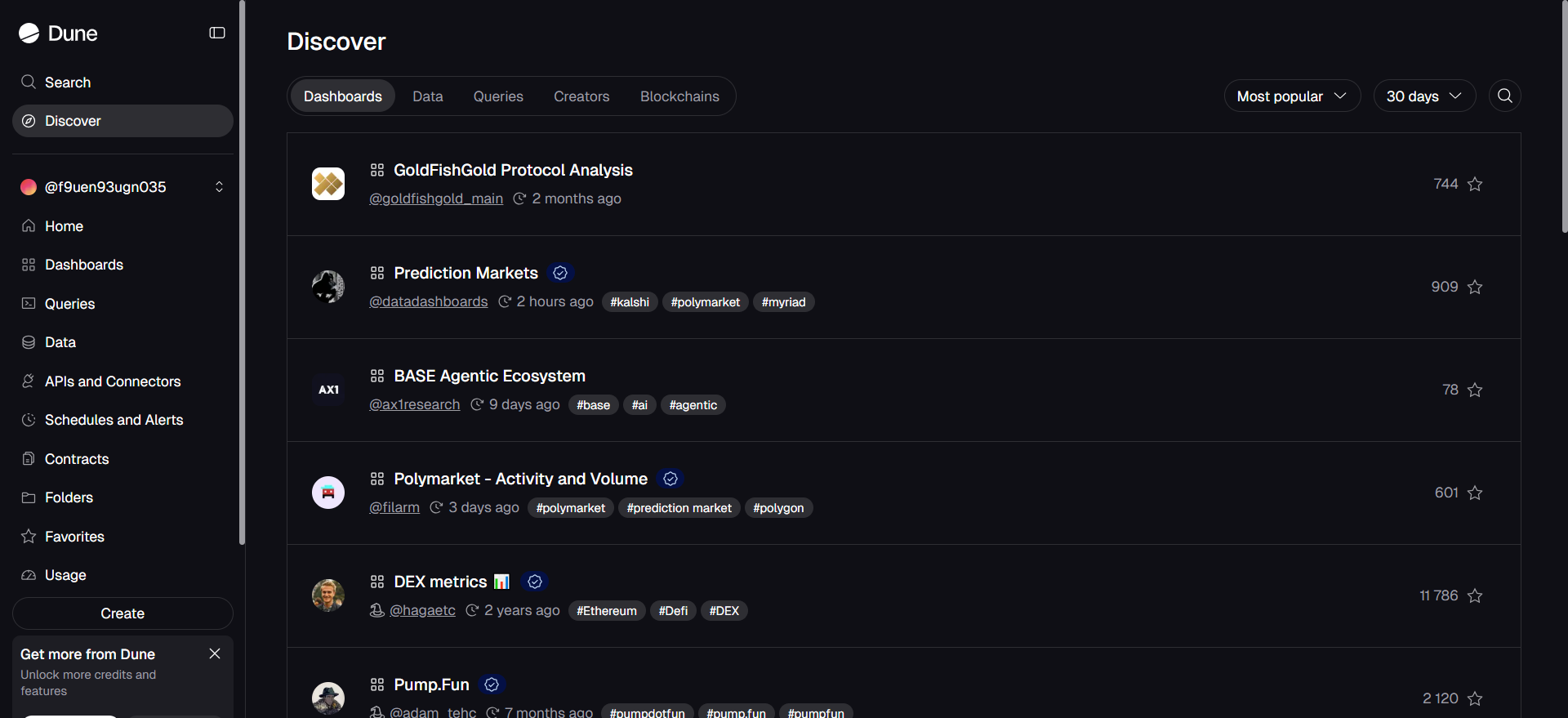
Task: Open the 30 days time range dropdown
Action: (x=1424, y=96)
